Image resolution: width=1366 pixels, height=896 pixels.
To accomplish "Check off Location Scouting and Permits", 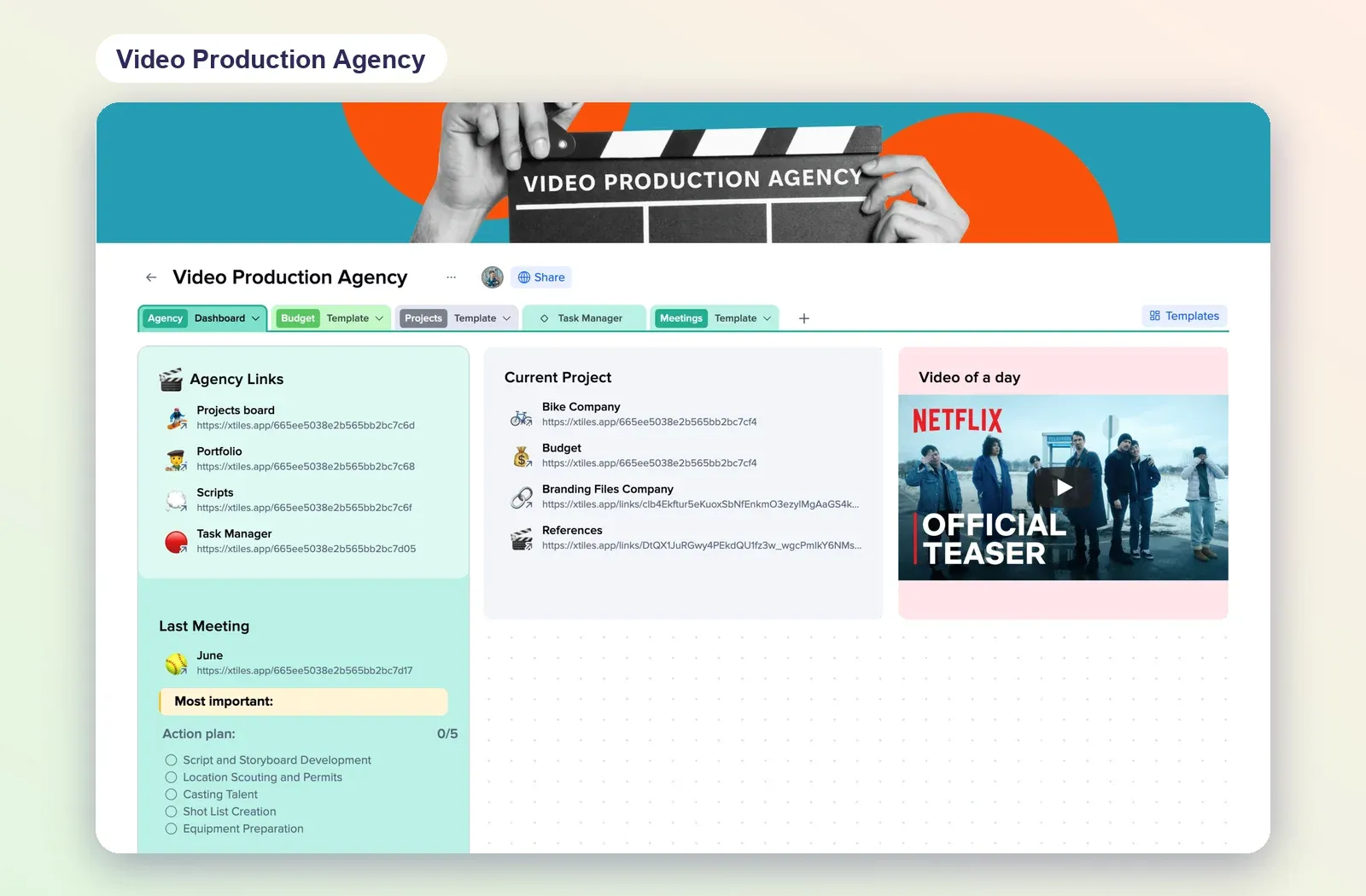I will point(171,777).
